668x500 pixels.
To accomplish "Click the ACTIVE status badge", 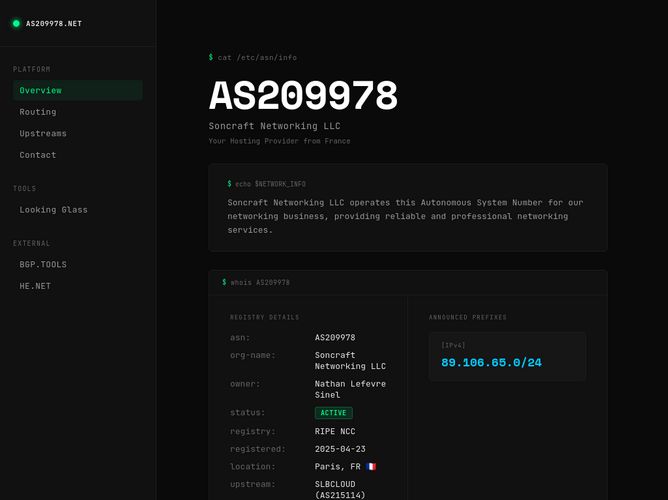I will (x=334, y=413).
